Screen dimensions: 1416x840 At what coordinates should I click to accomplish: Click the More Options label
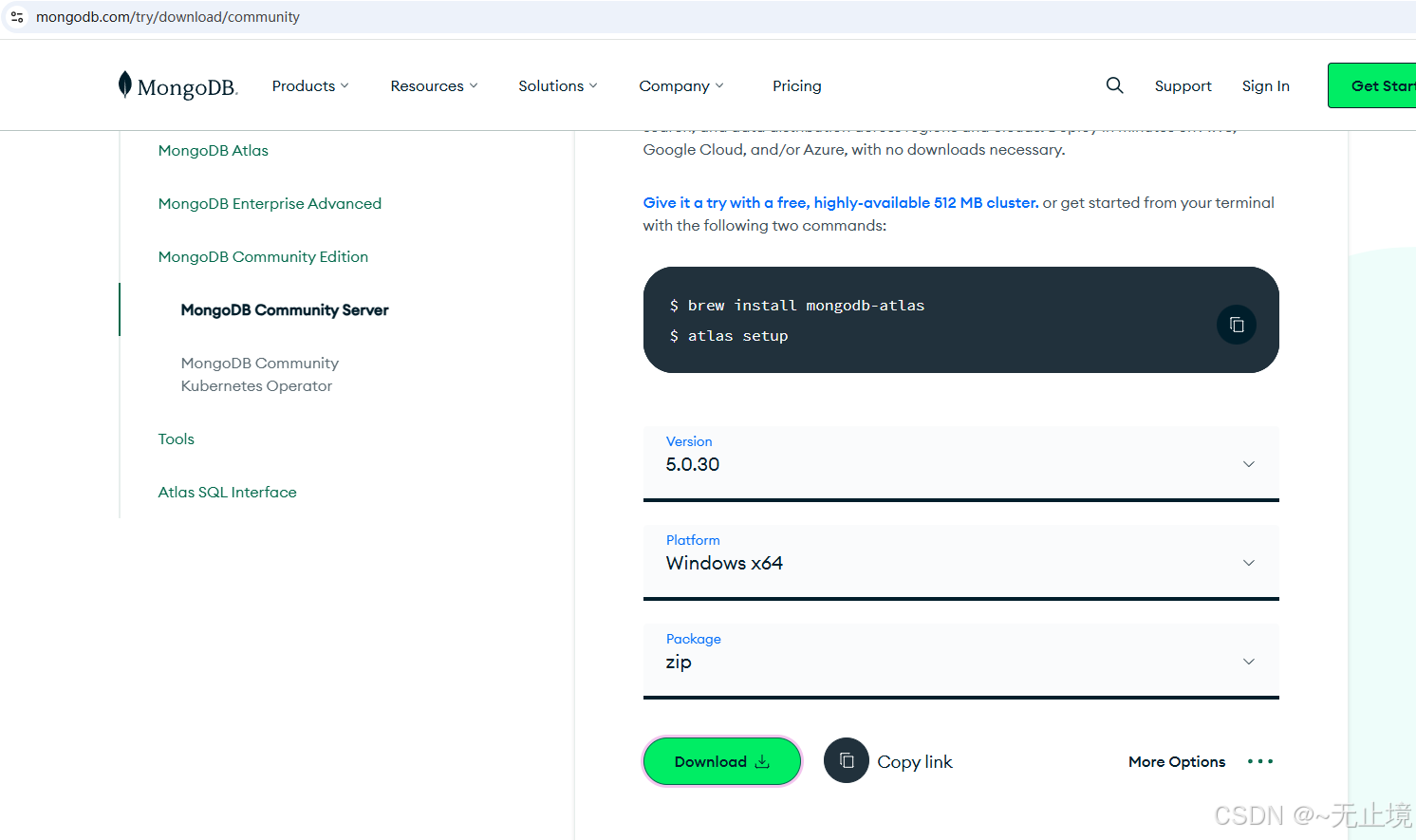click(x=1177, y=761)
